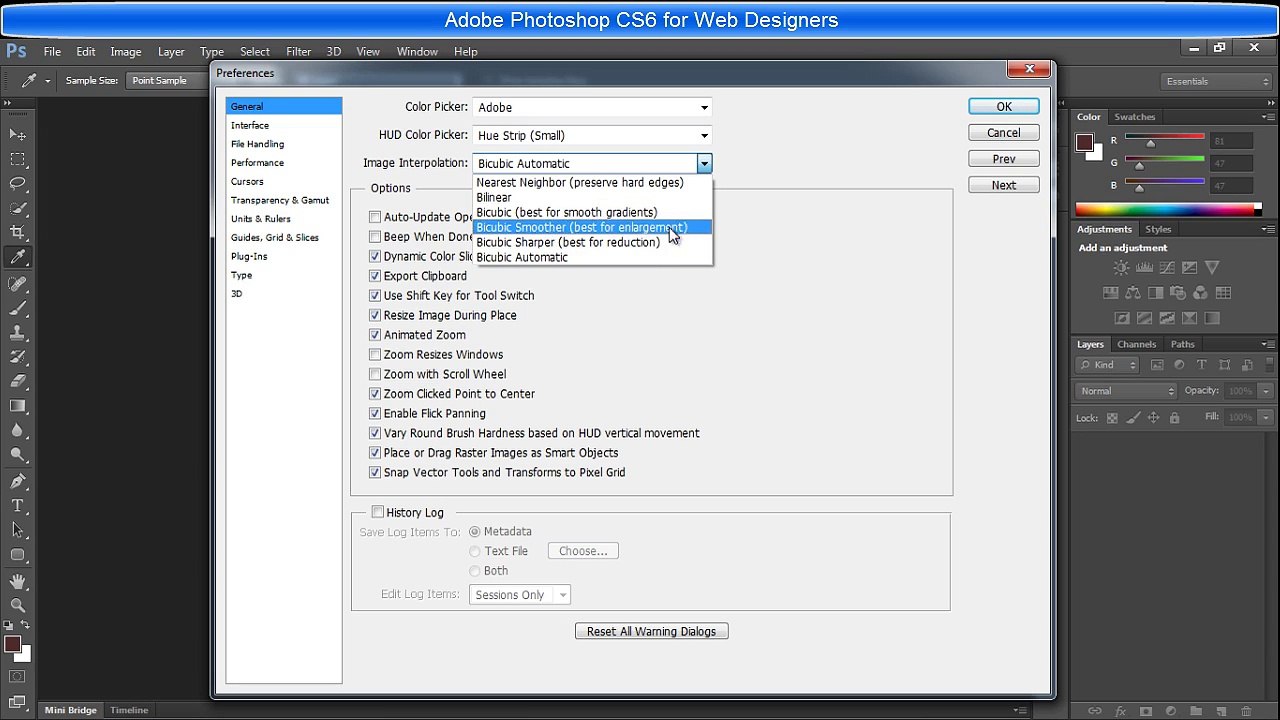Select the Crop tool
This screenshot has height=720, width=1280.
pos(17,233)
